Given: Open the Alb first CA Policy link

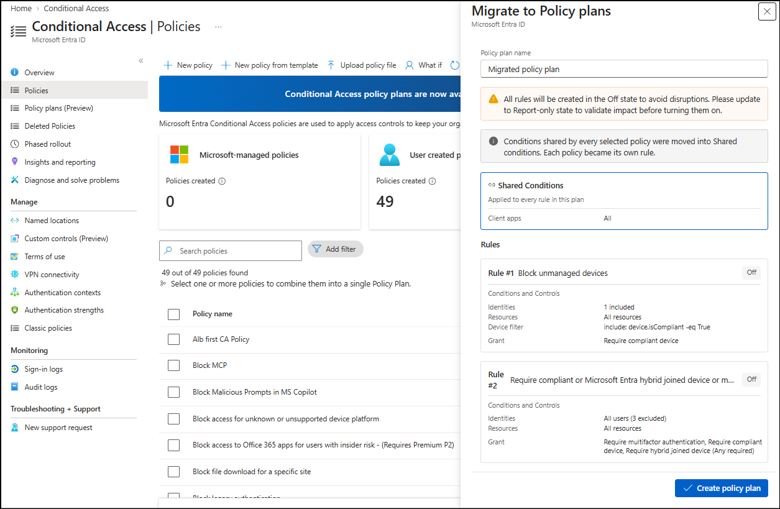Looking at the screenshot, I should coord(221,339).
